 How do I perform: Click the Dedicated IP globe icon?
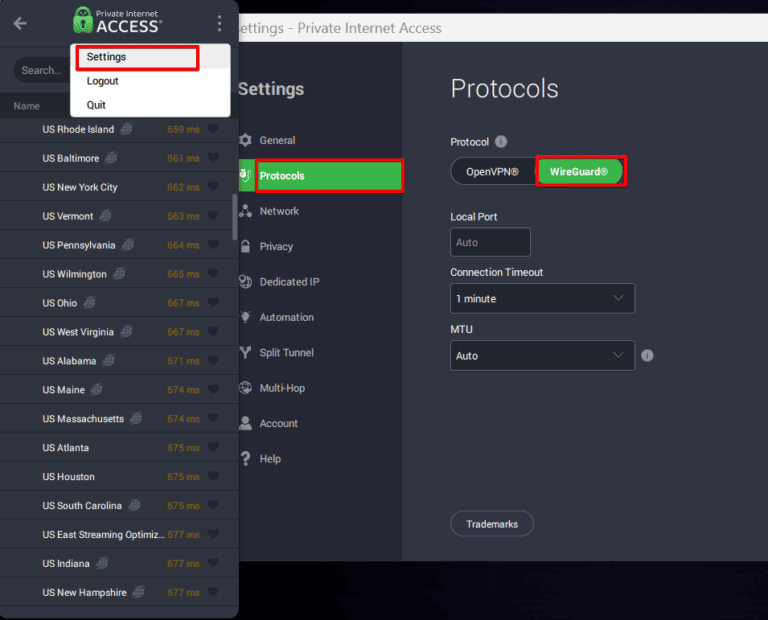(x=245, y=282)
